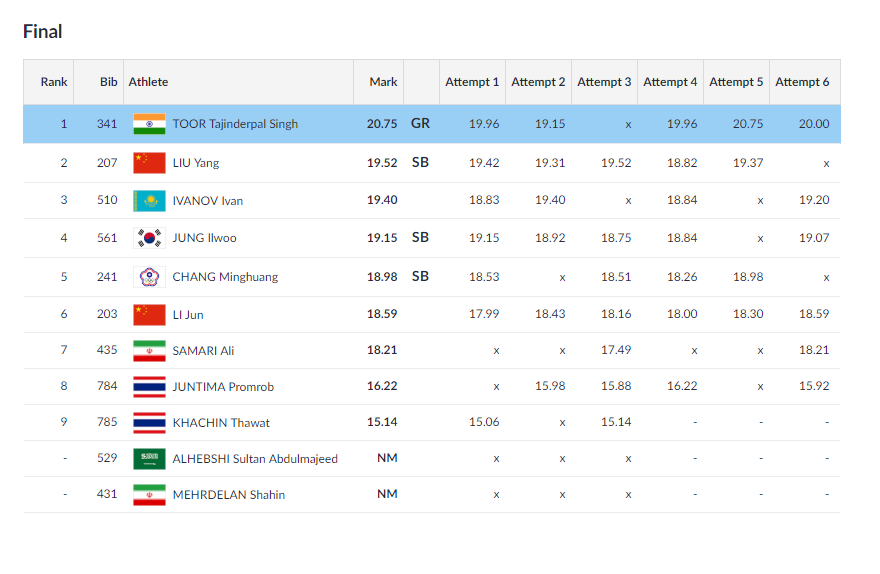Click the Mark column header
Viewport: 880px width, 574px height.
(383, 82)
